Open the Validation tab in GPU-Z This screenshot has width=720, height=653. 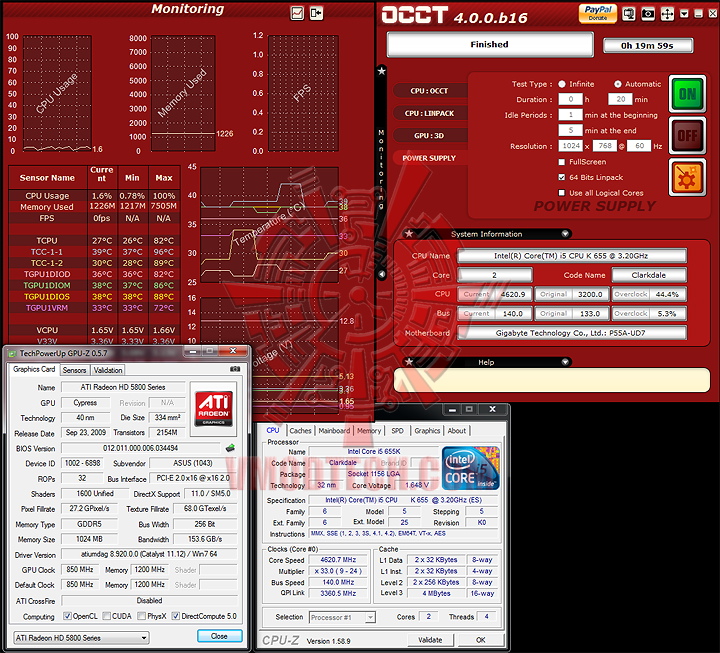point(108,370)
